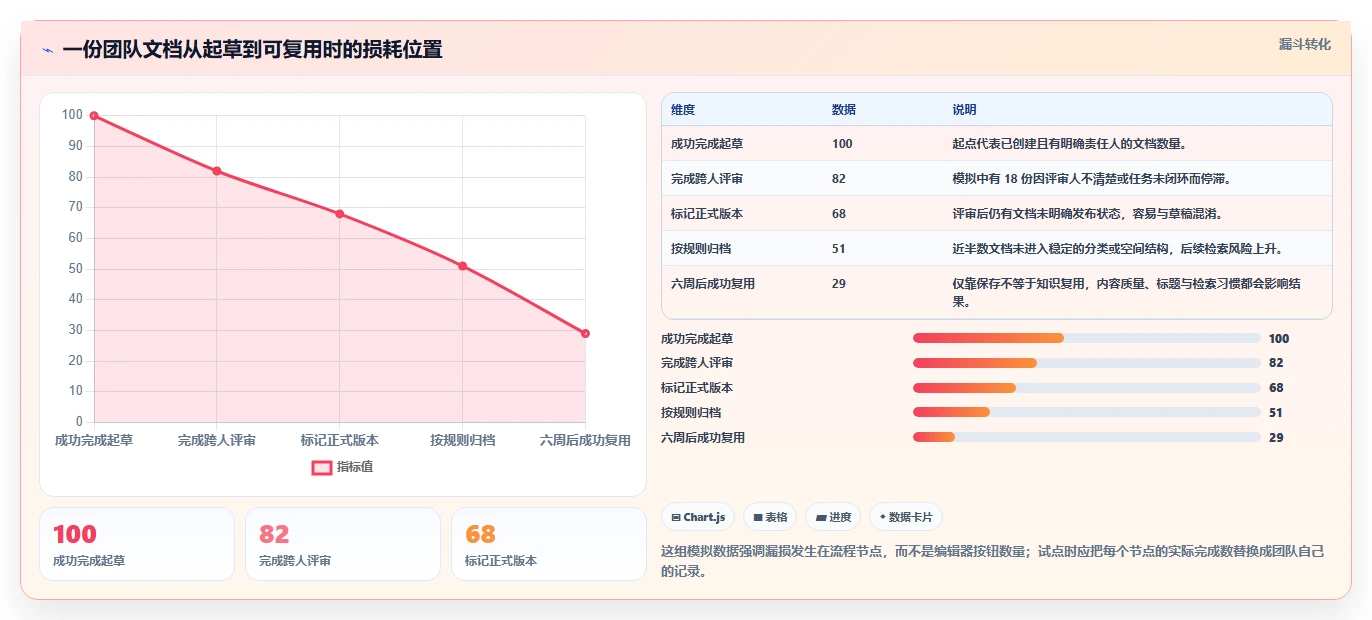Screen dimensions: 1372x620
Task: Select the 标记正式版本 cell in the table
Action: 707,214
